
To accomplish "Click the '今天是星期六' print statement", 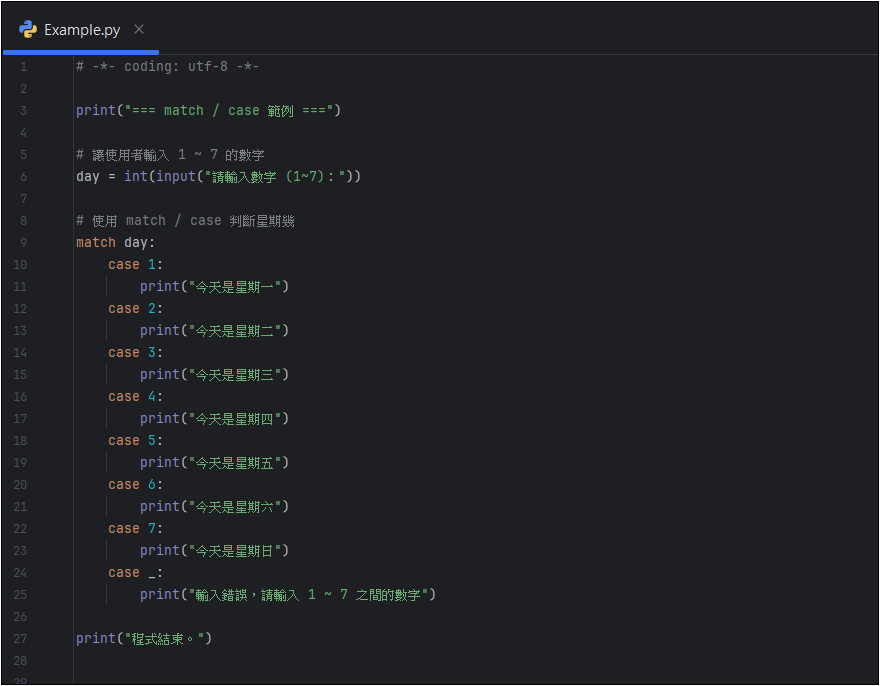I will pyautogui.click(x=214, y=506).
